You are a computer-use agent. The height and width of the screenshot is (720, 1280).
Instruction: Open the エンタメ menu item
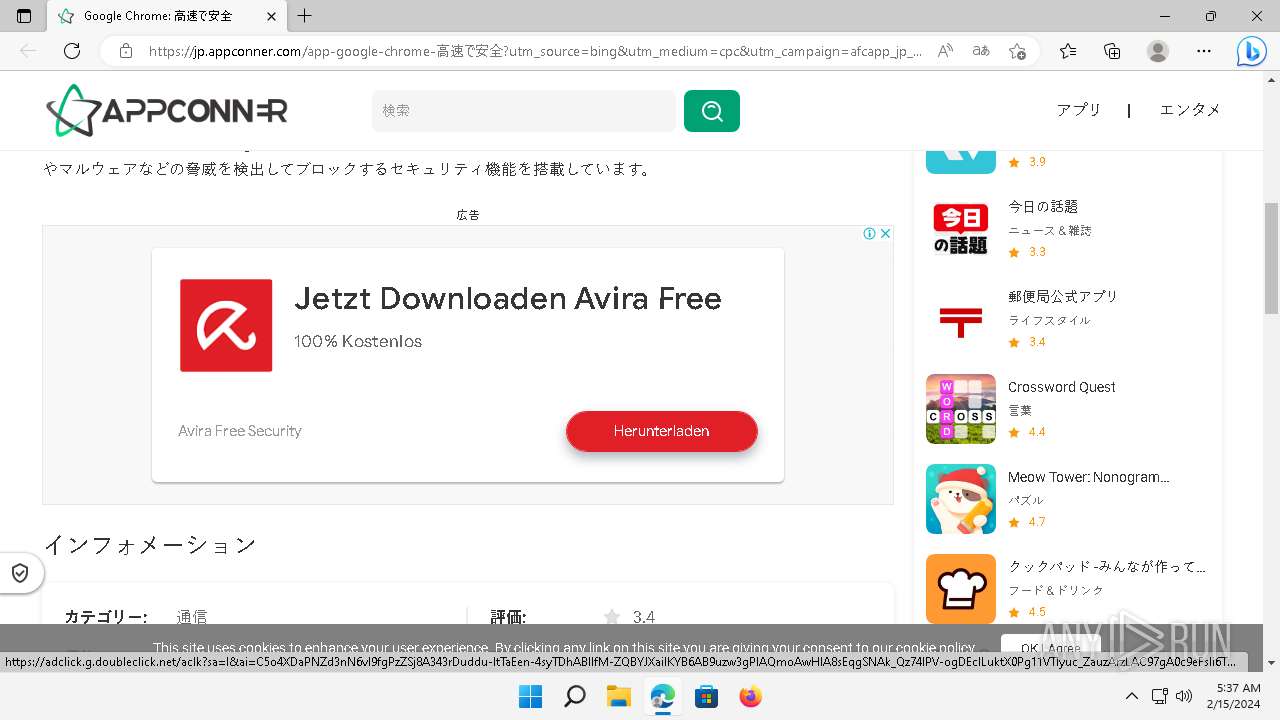1190,110
